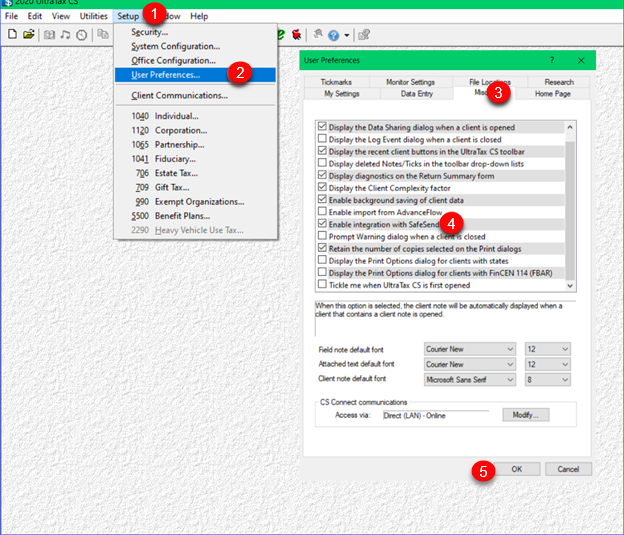Toggle Display the Data Sharing dialog checkbox
The image size is (624, 535).
click(322, 127)
